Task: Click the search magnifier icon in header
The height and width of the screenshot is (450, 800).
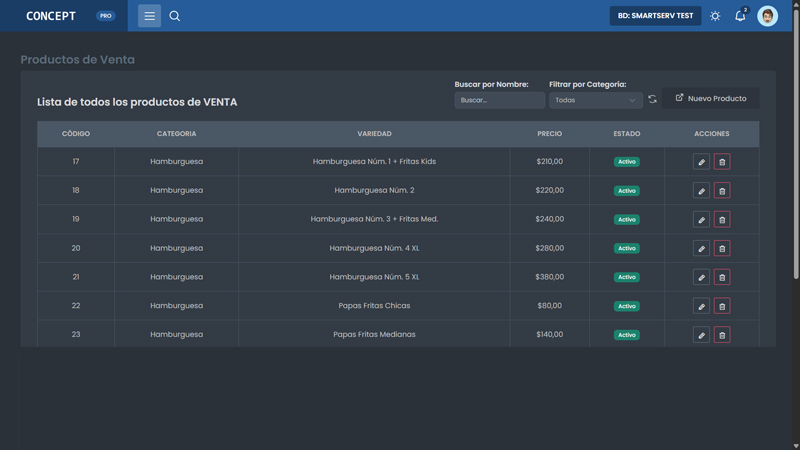Action: (175, 16)
